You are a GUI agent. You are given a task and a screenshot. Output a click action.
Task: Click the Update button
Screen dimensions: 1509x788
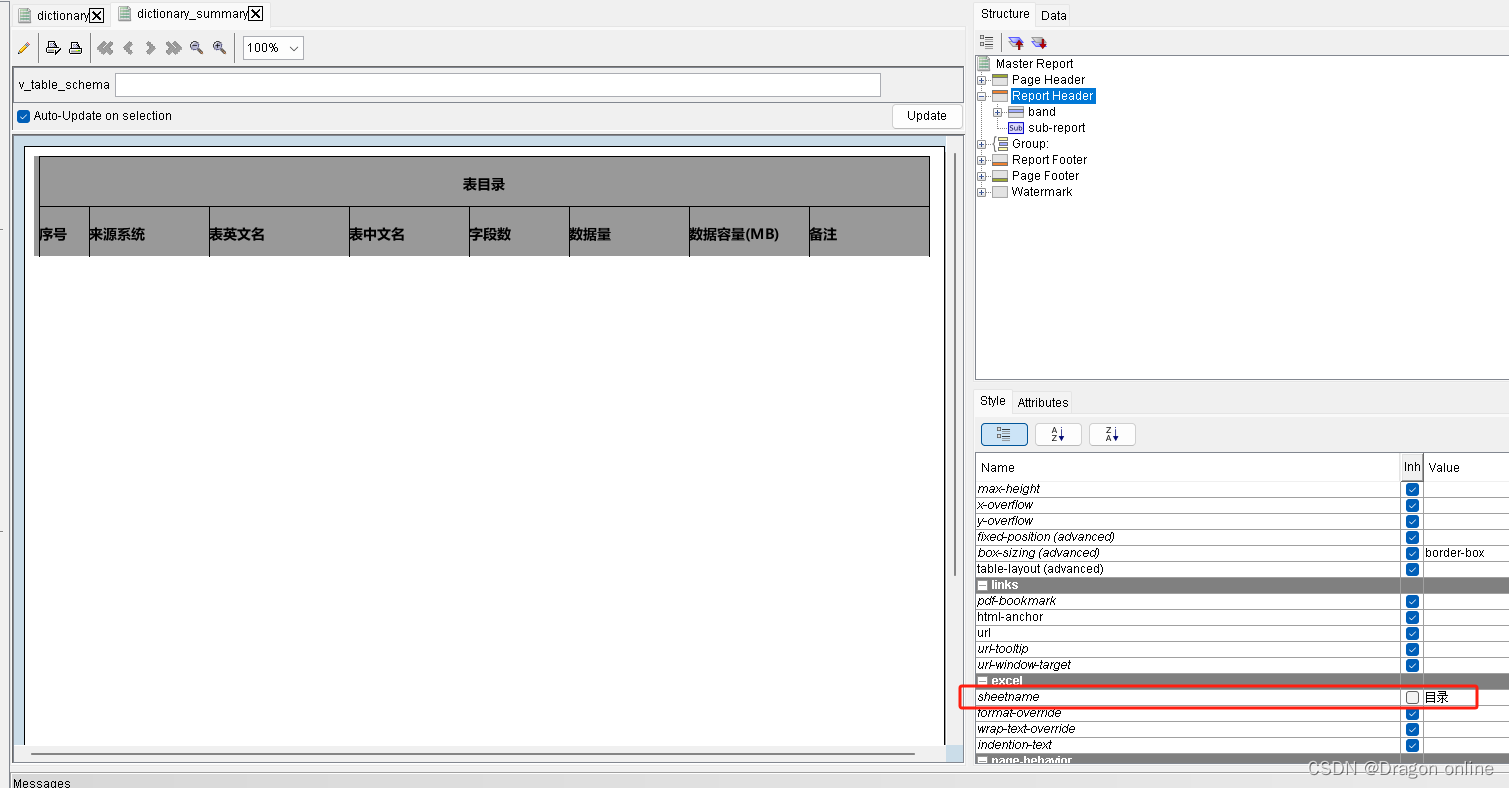pyautogui.click(x=927, y=116)
